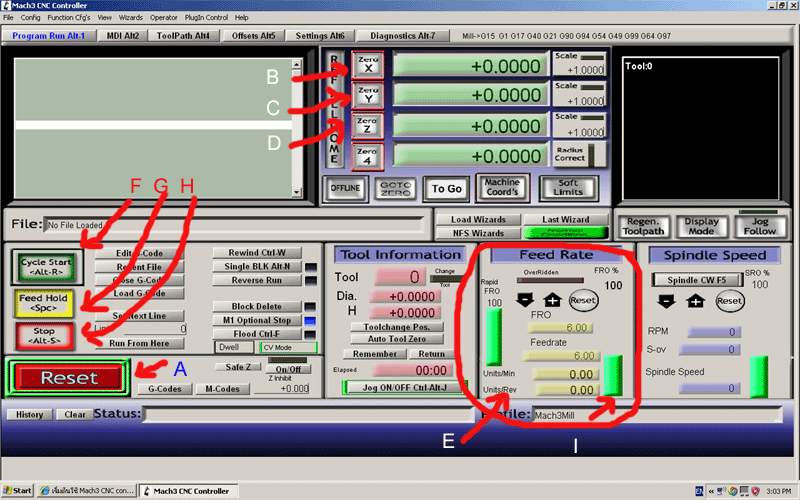Image resolution: width=800 pixels, height=500 pixels.
Task: Reset the feed rate override
Action: pos(583,300)
